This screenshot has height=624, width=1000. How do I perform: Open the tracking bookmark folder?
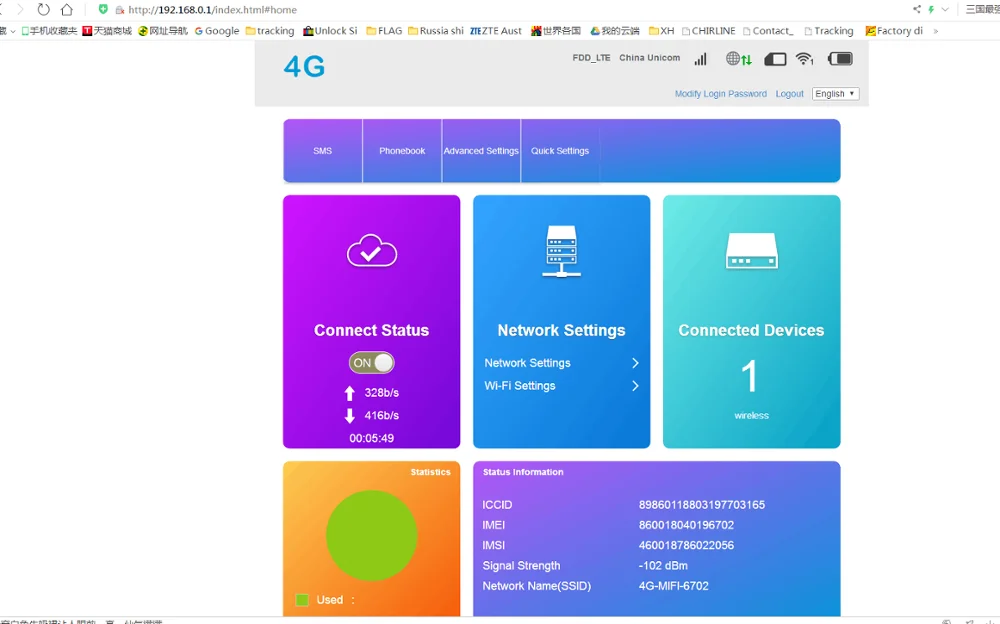(x=270, y=31)
